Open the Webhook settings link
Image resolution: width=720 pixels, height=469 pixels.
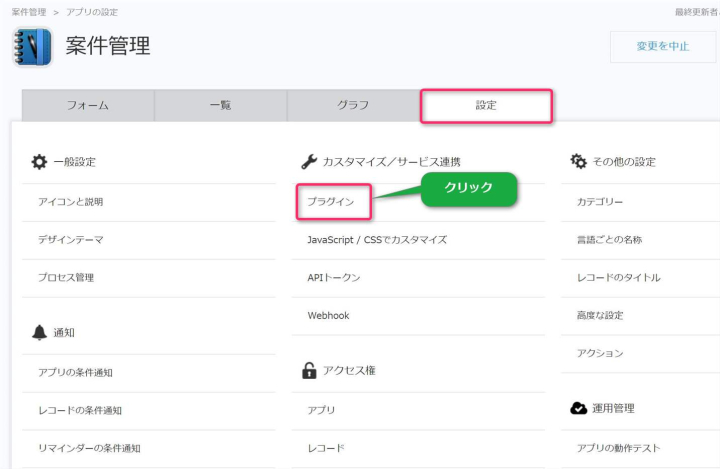(x=328, y=316)
